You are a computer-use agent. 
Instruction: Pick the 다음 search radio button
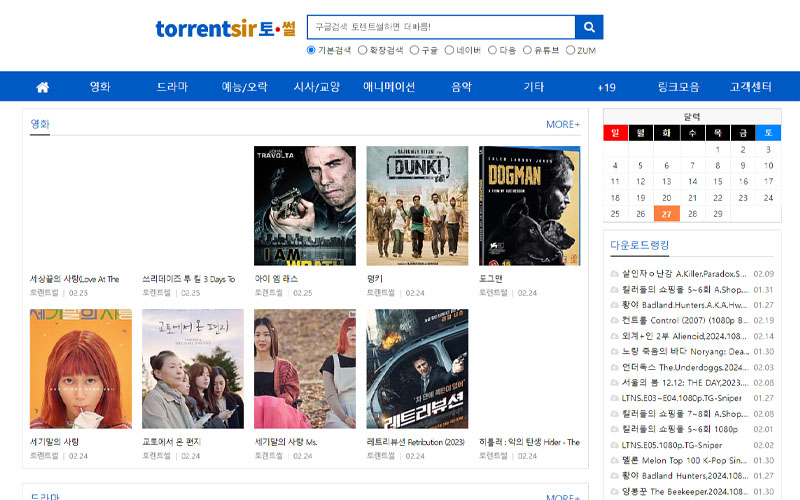click(492, 50)
